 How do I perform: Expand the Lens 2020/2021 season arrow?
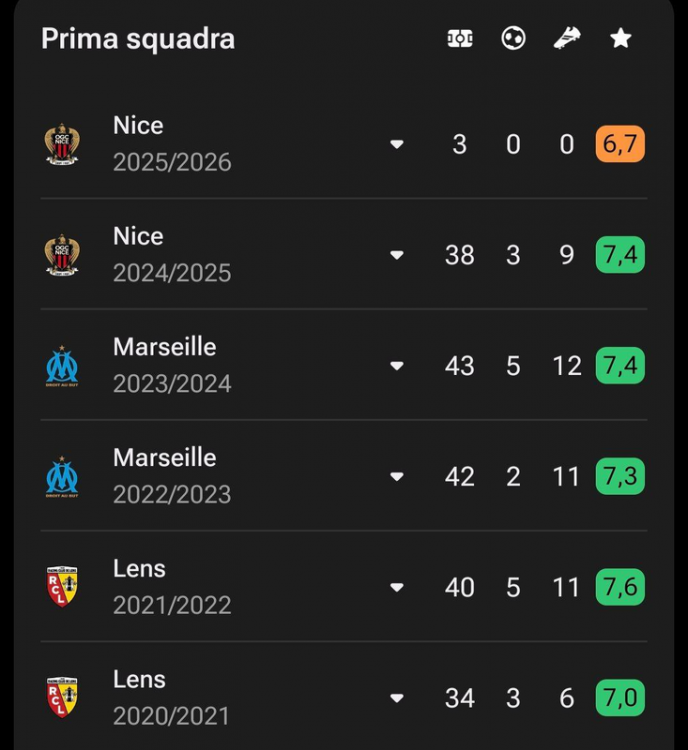(397, 698)
